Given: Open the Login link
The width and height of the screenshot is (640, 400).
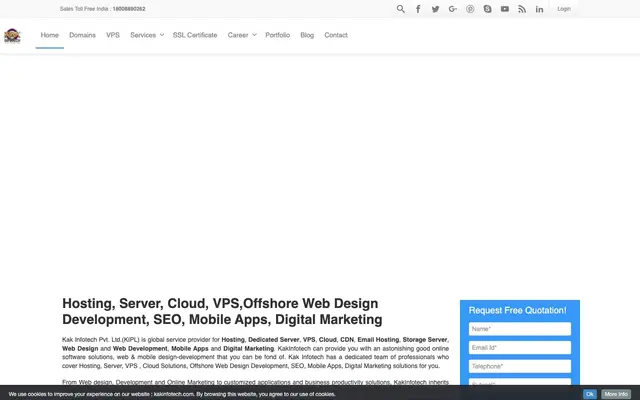Looking at the screenshot, I should [564, 9].
